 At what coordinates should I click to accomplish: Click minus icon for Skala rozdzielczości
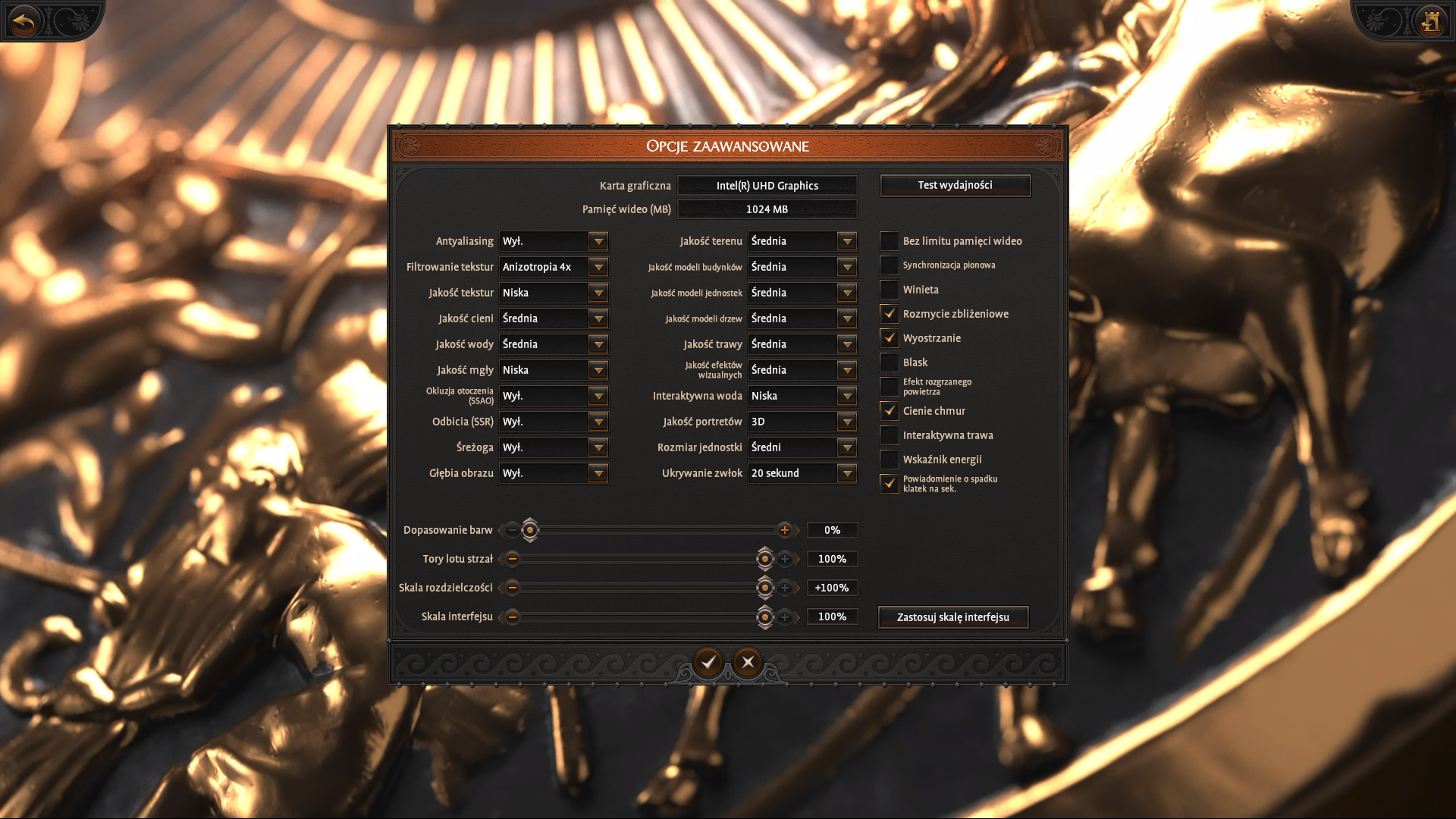513,588
